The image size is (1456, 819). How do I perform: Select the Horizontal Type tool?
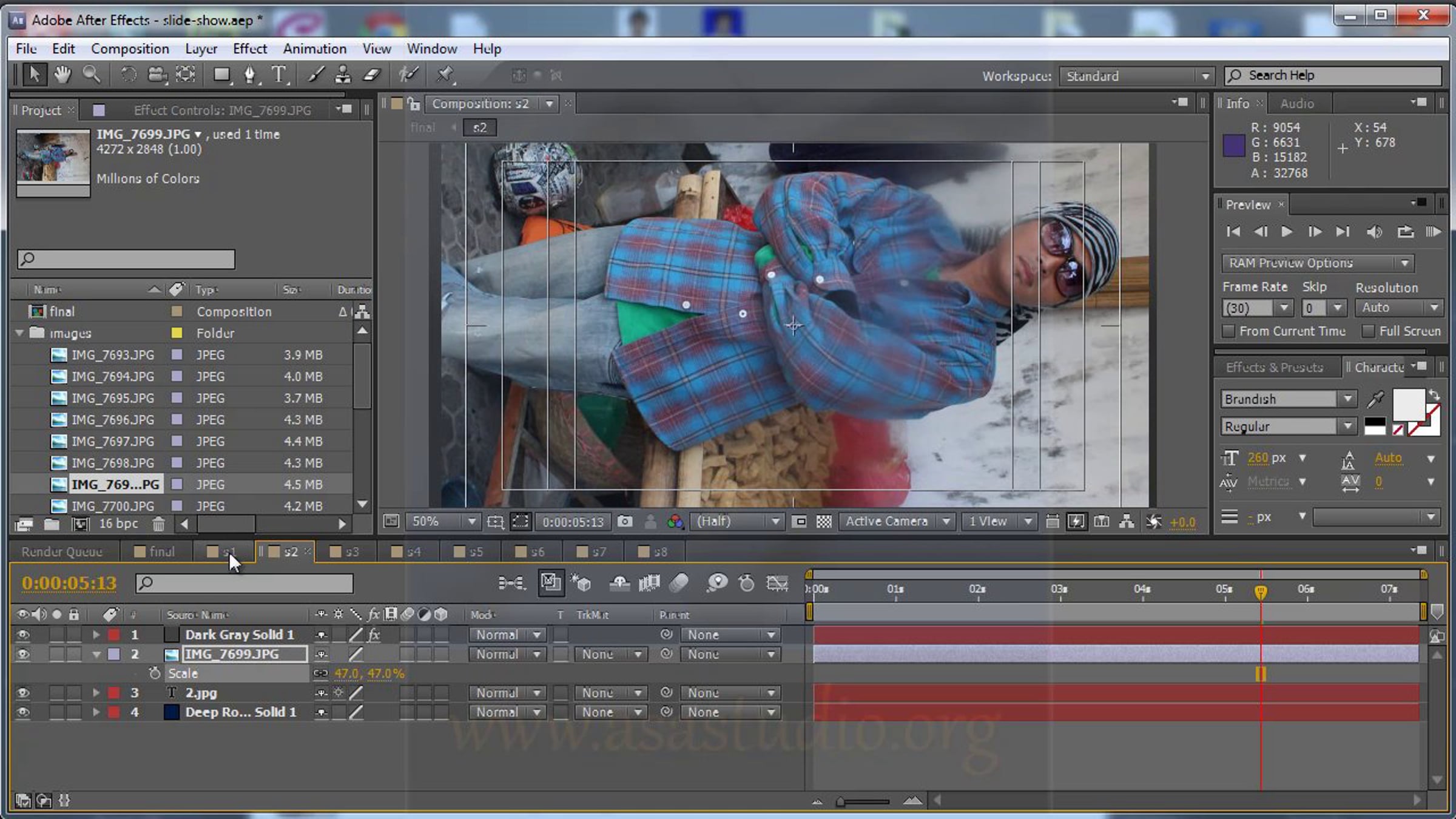point(278,75)
